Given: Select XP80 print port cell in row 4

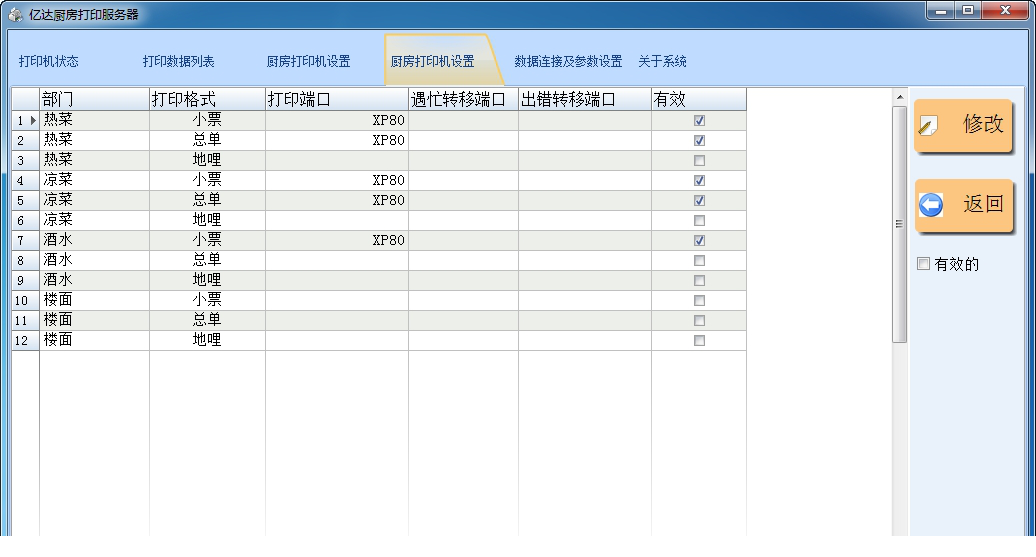Looking at the screenshot, I should (x=337, y=180).
